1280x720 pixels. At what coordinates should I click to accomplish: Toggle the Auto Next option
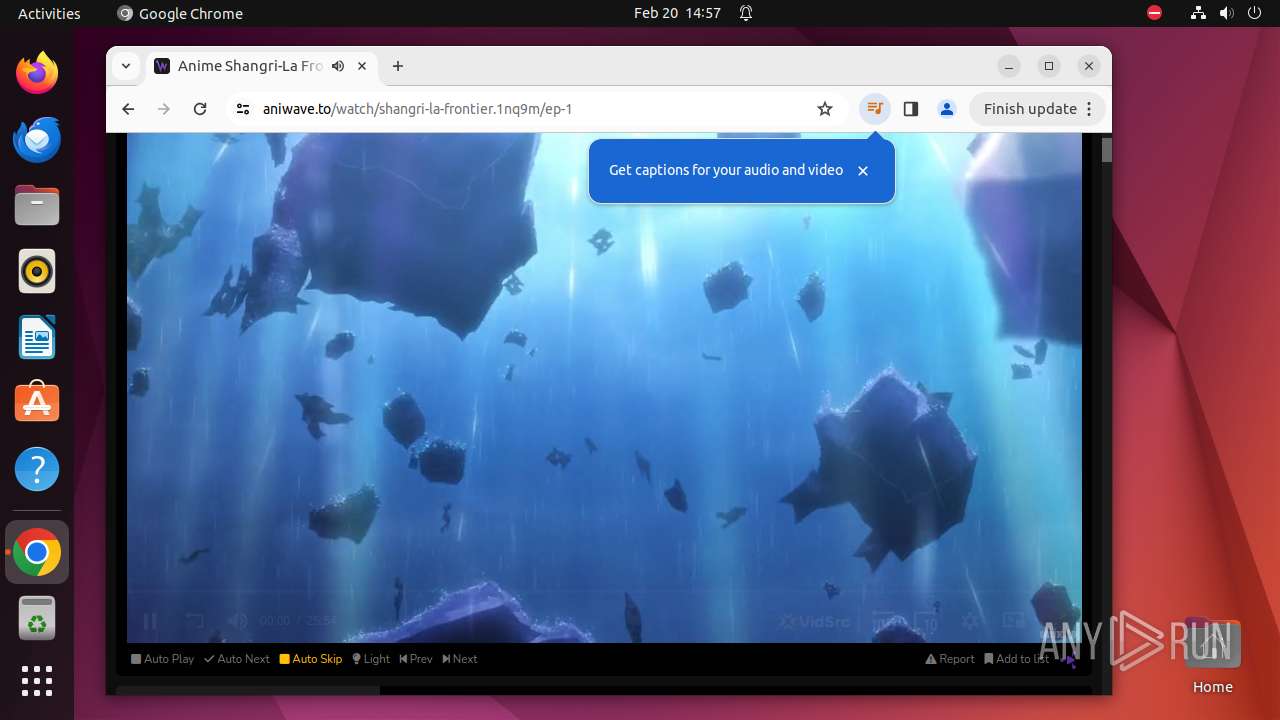237,659
